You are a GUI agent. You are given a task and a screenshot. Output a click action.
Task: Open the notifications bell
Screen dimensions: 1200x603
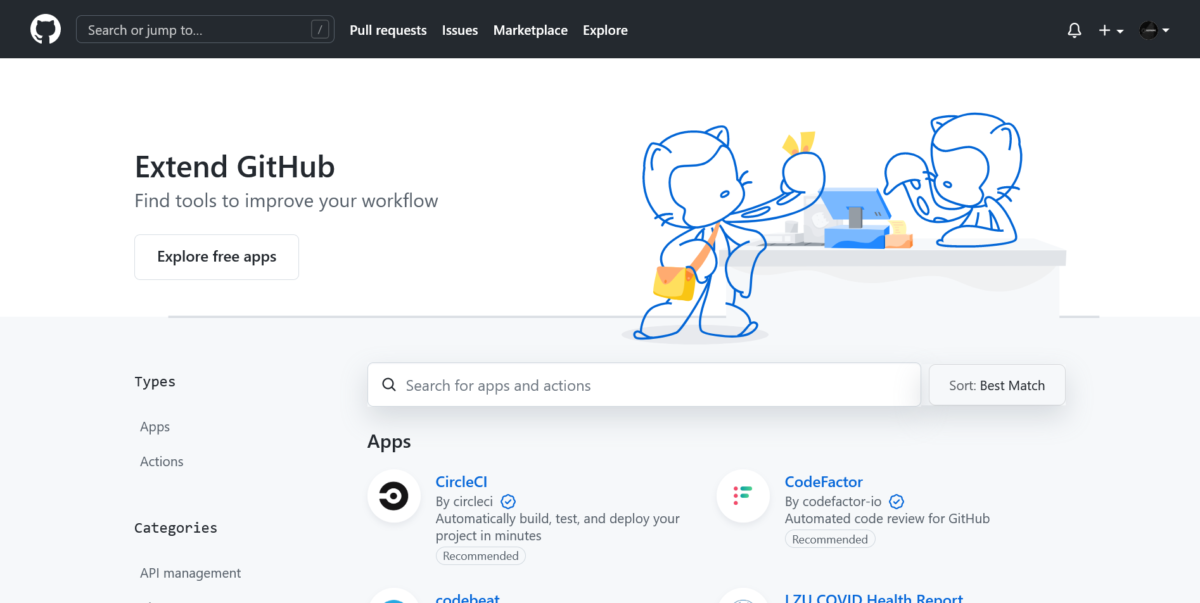[1074, 30]
